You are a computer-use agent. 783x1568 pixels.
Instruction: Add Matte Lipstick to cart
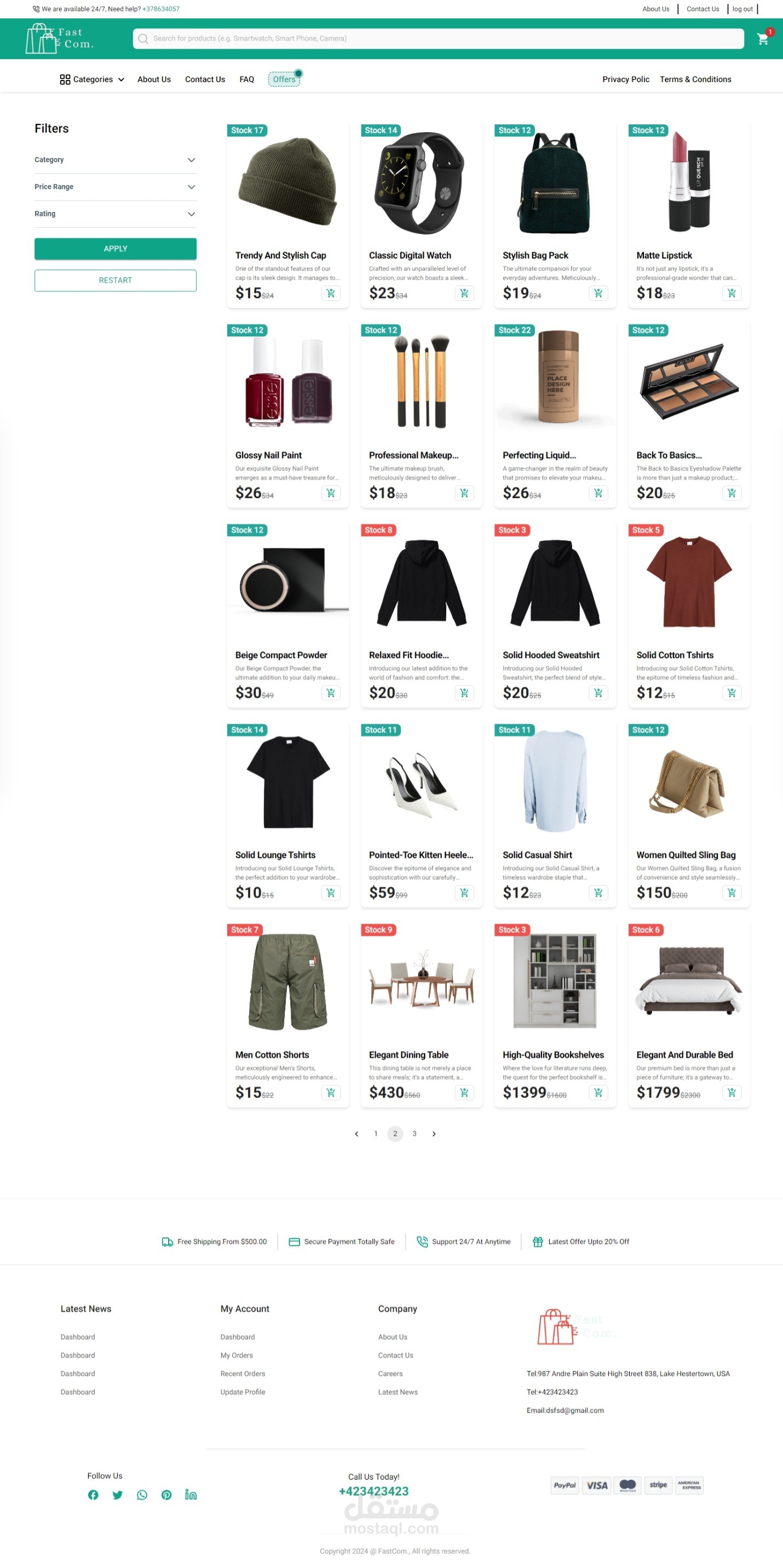[x=732, y=294]
